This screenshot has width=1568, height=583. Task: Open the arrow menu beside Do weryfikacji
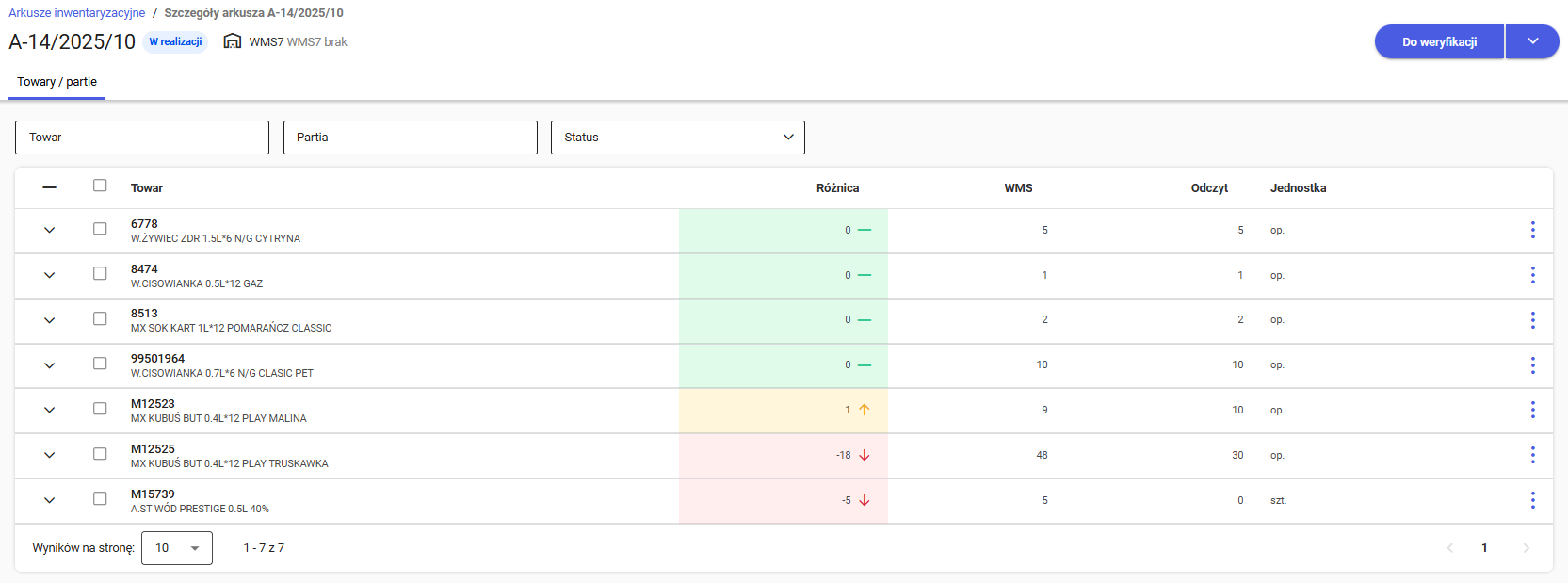point(1532,41)
